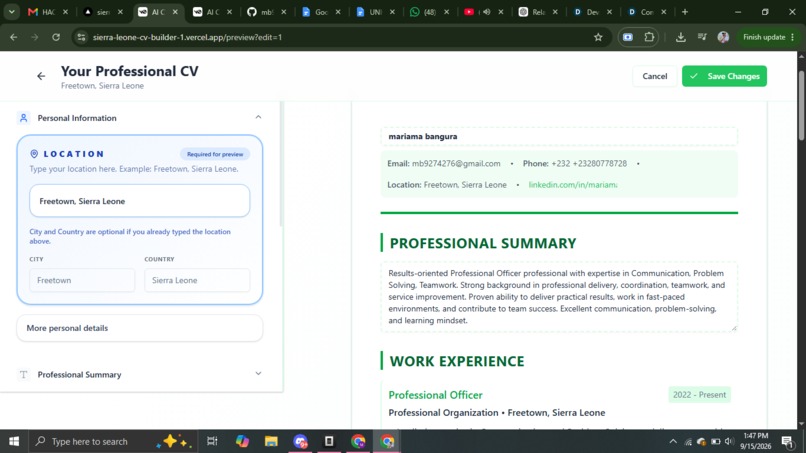Viewport: 806px width, 453px height.
Task: Open the Chrome tab search dropdown
Action: (11, 12)
